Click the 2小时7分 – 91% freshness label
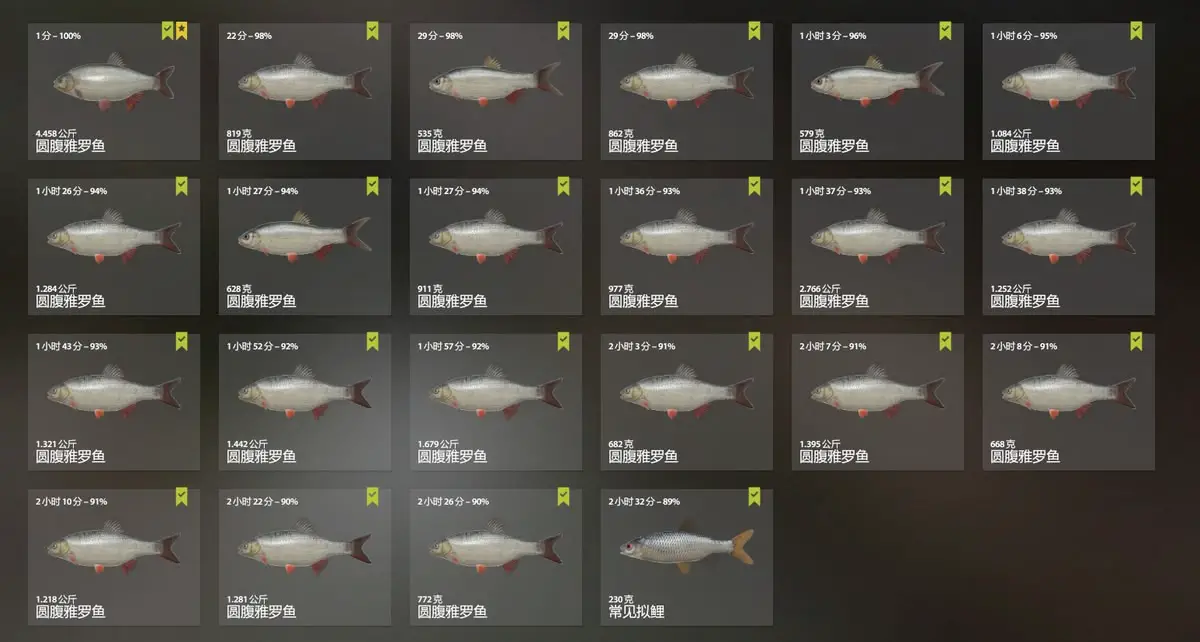1200x642 pixels. pyautogui.click(x=833, y=346)
